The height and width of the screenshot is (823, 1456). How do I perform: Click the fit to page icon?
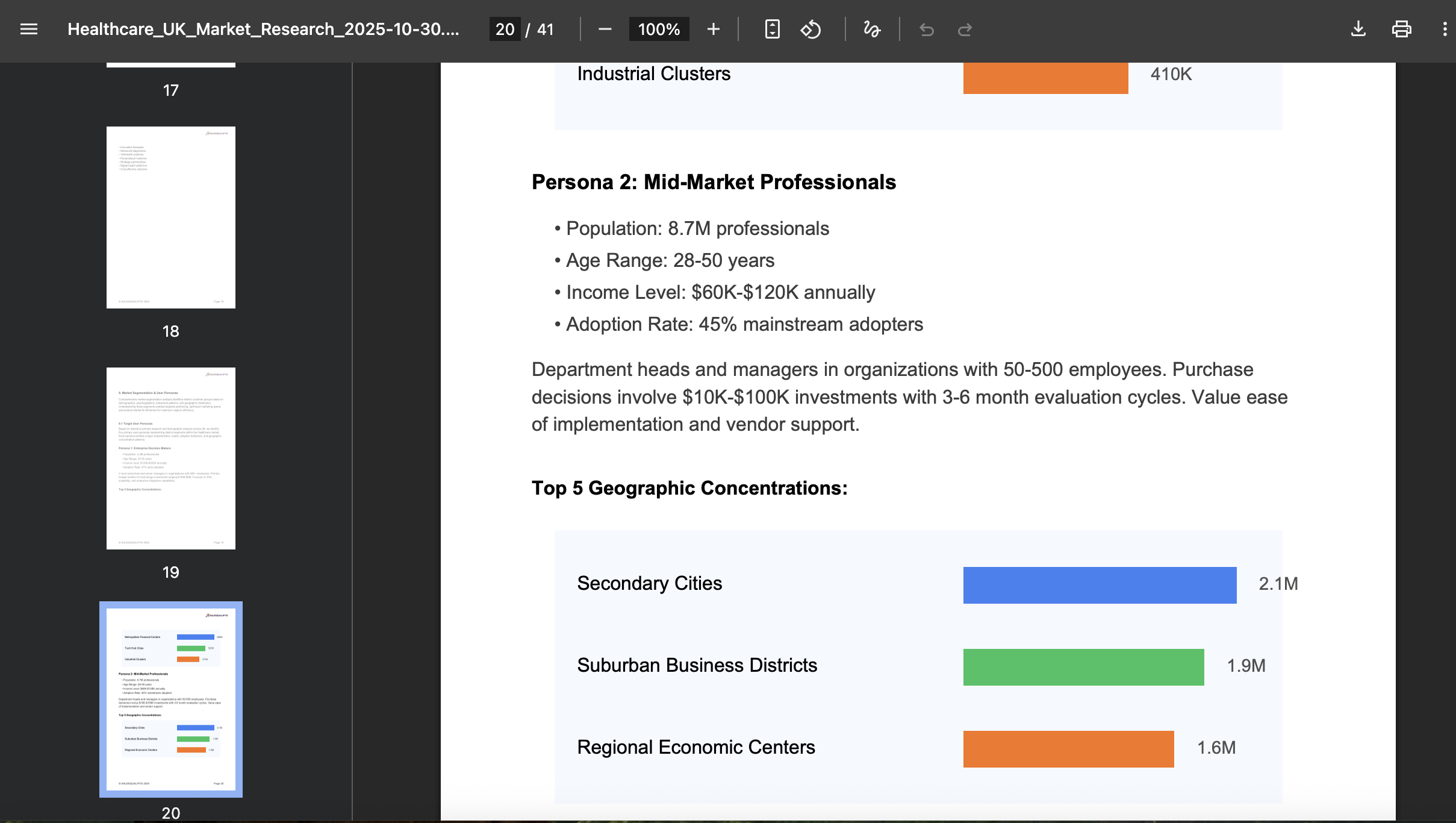pos(772,29)
